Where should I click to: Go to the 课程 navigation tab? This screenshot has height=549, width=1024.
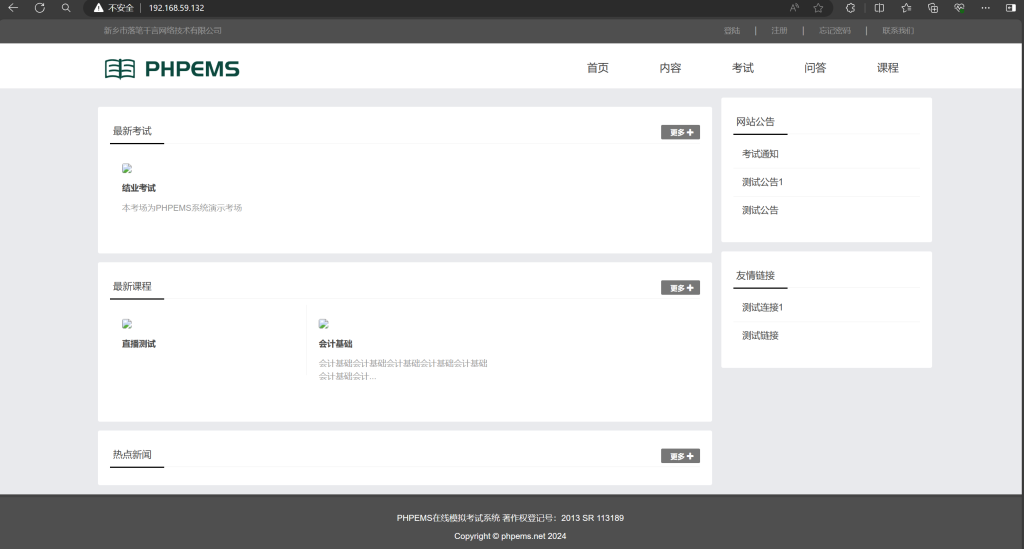[x=887, y=68]
